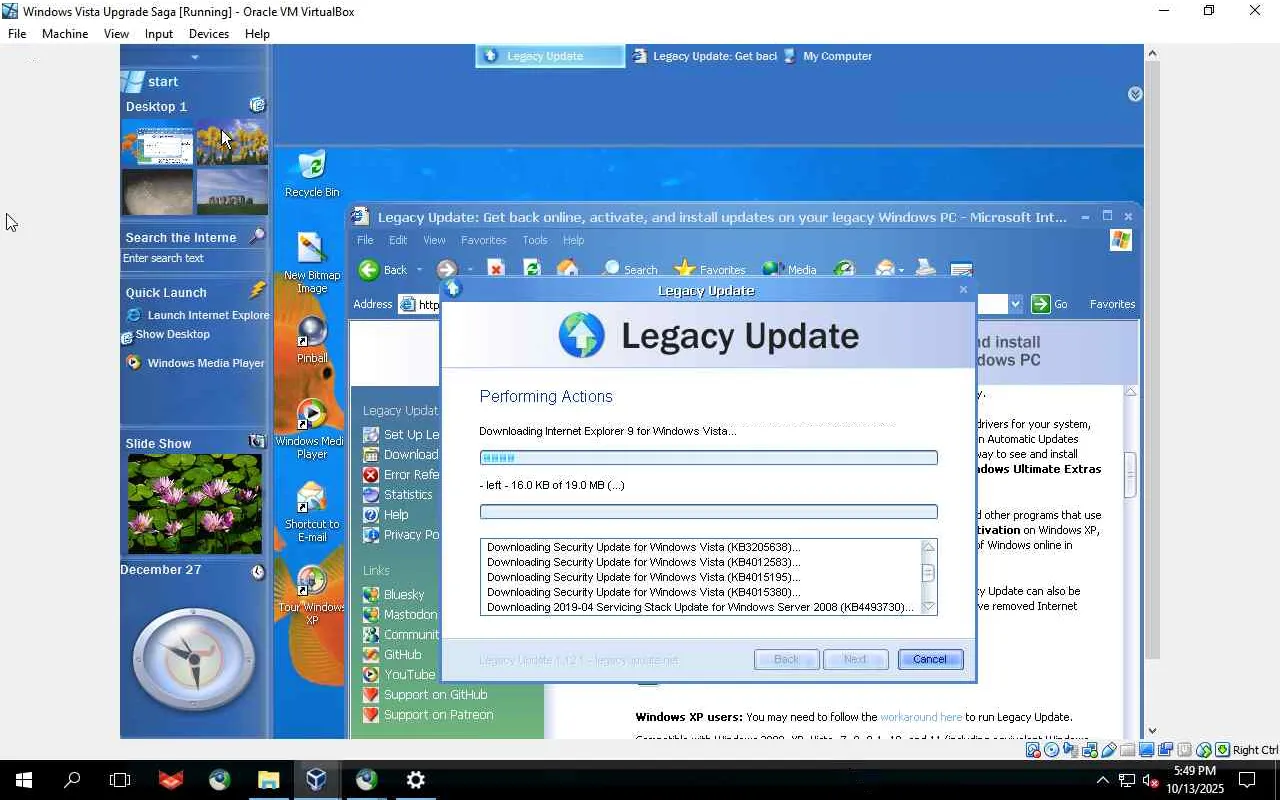Click the Internet Explorer Back arrow
Viewport: 1280px width, 800px height.
click(x=369, y=269)
